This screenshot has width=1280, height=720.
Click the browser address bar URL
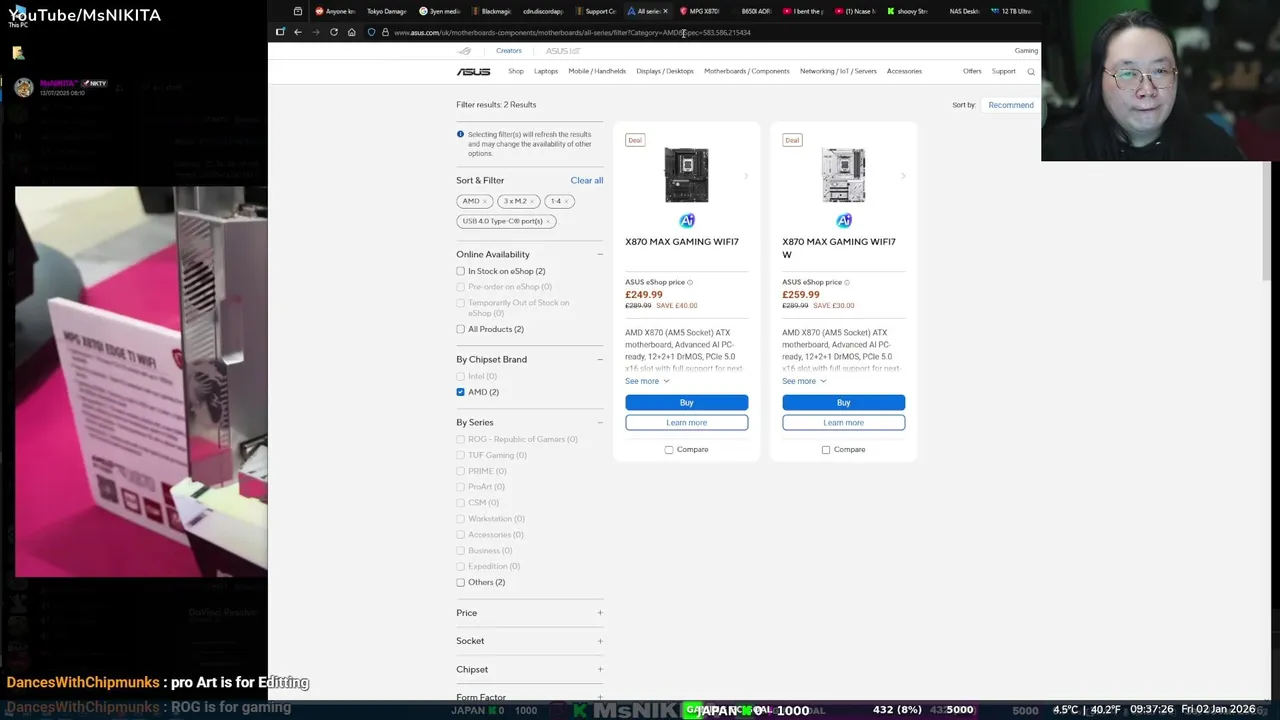572,32
